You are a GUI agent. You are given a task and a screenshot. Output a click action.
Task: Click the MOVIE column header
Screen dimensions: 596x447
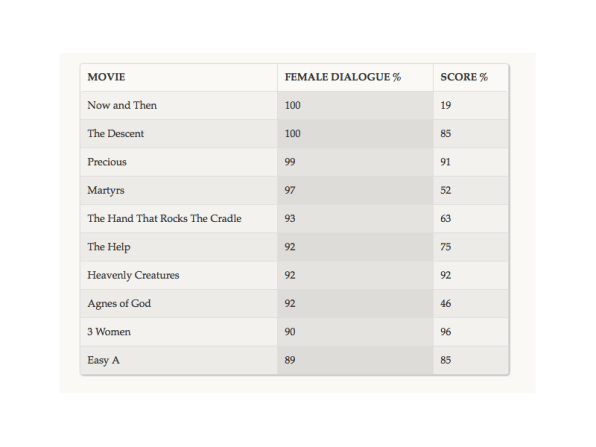coord(106,77)
